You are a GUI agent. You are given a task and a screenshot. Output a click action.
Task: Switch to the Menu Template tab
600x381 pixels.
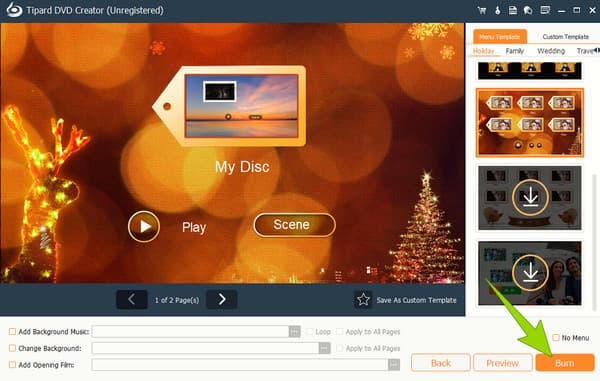pos(500,37)
